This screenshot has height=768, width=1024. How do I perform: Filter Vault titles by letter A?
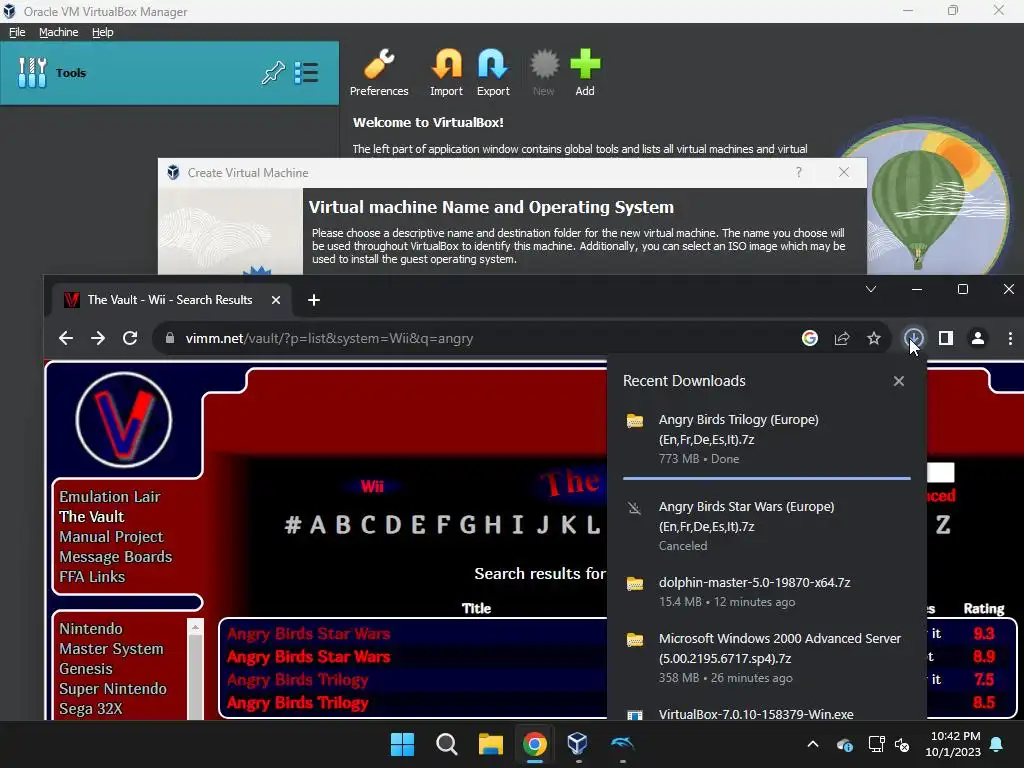click(317, 524)
